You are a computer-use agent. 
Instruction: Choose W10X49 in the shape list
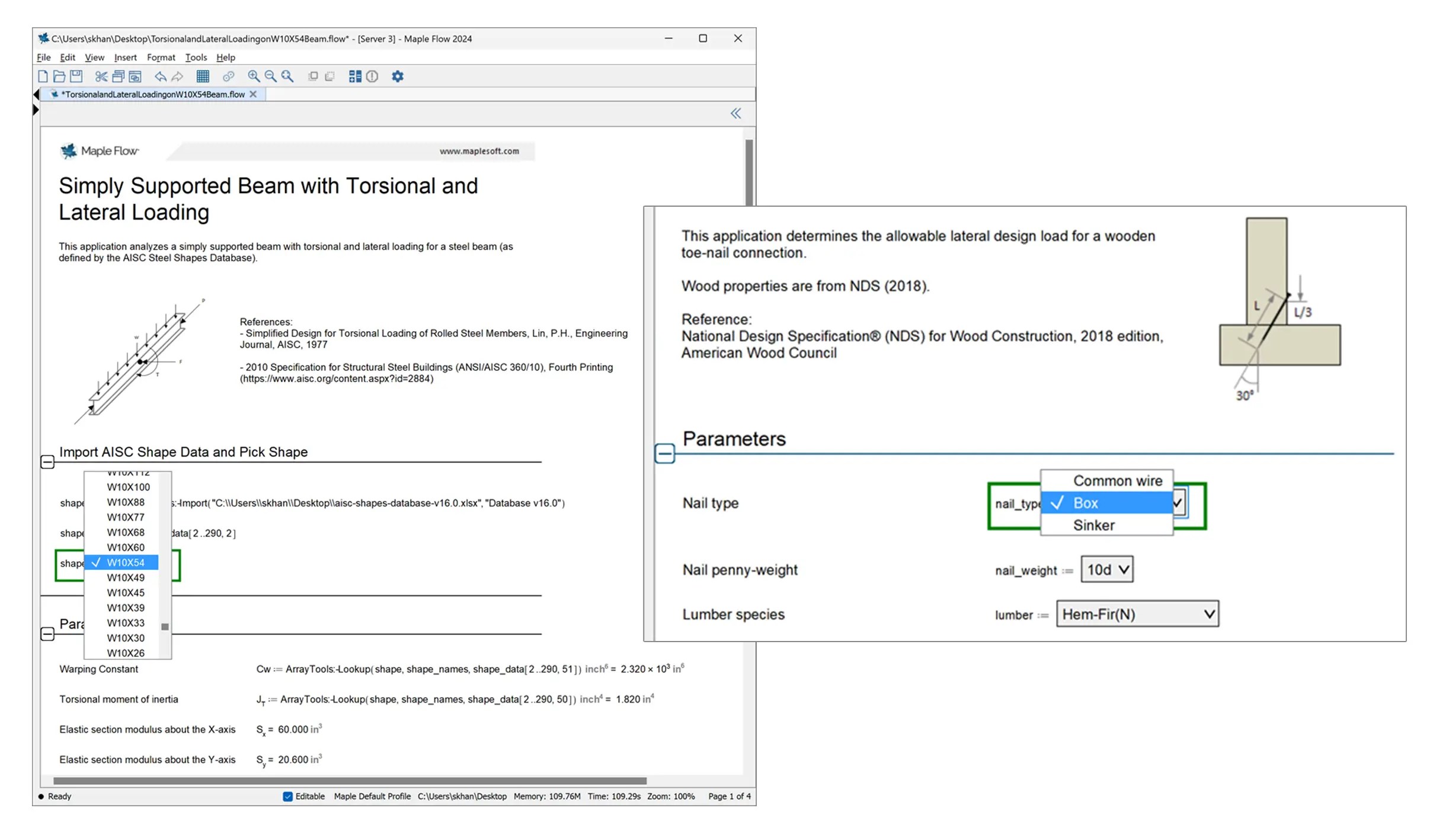click(126, 578)
